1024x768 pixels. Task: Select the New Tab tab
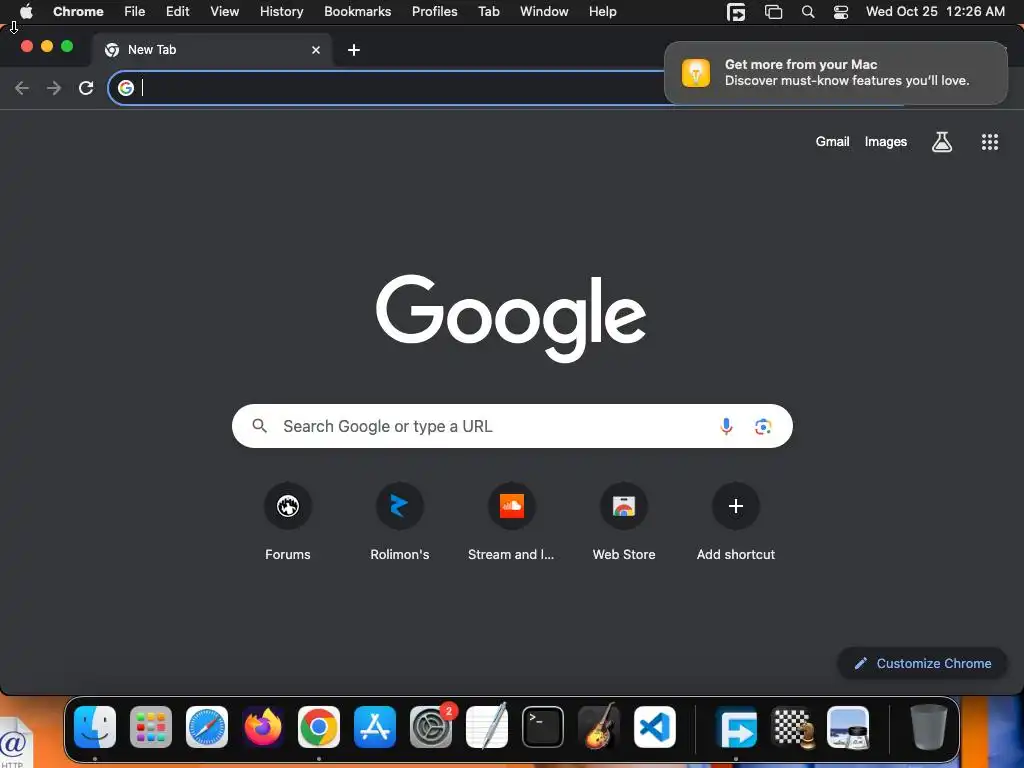pyautogui.click(x=212, y=50)
